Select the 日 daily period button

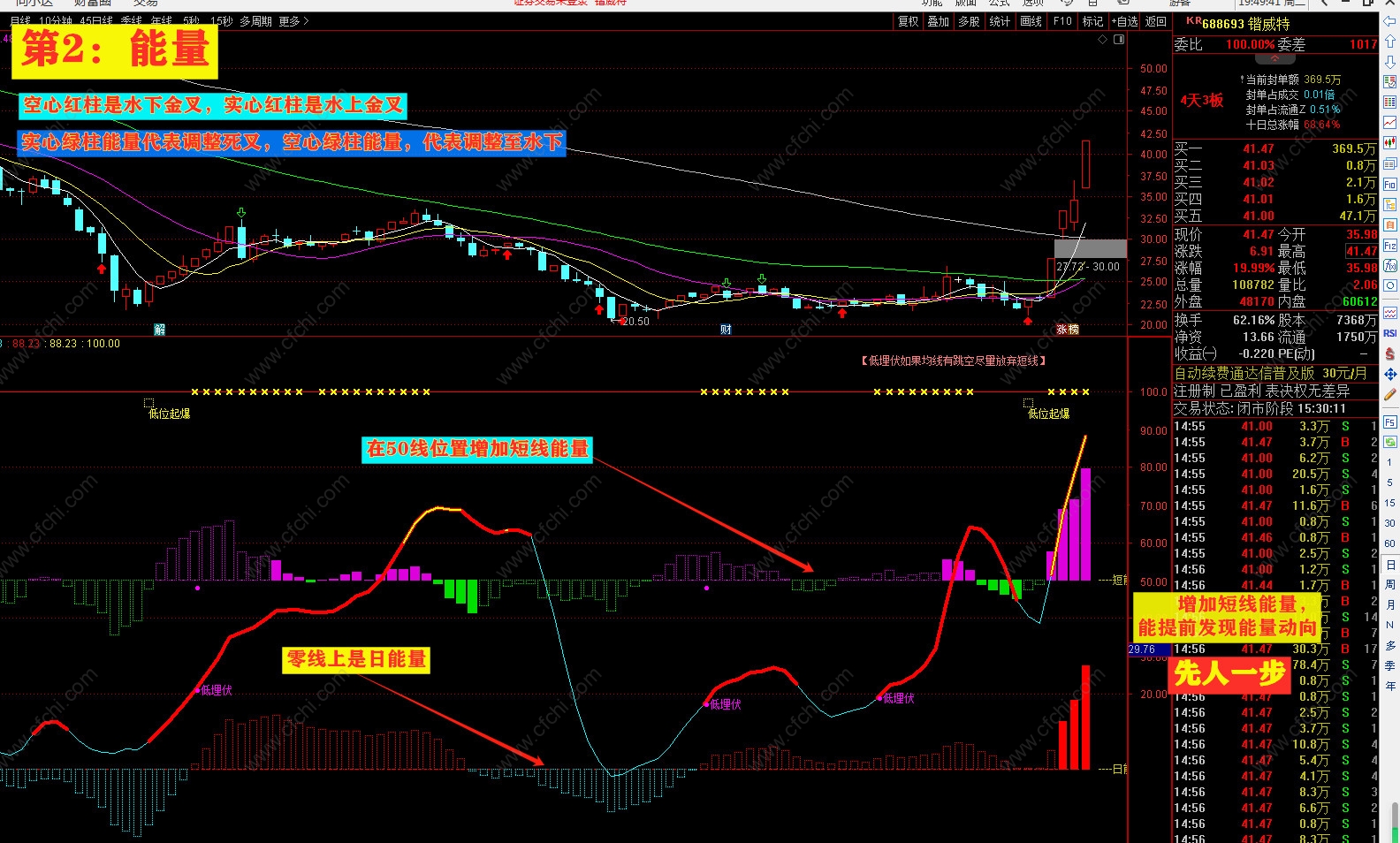1389,565
